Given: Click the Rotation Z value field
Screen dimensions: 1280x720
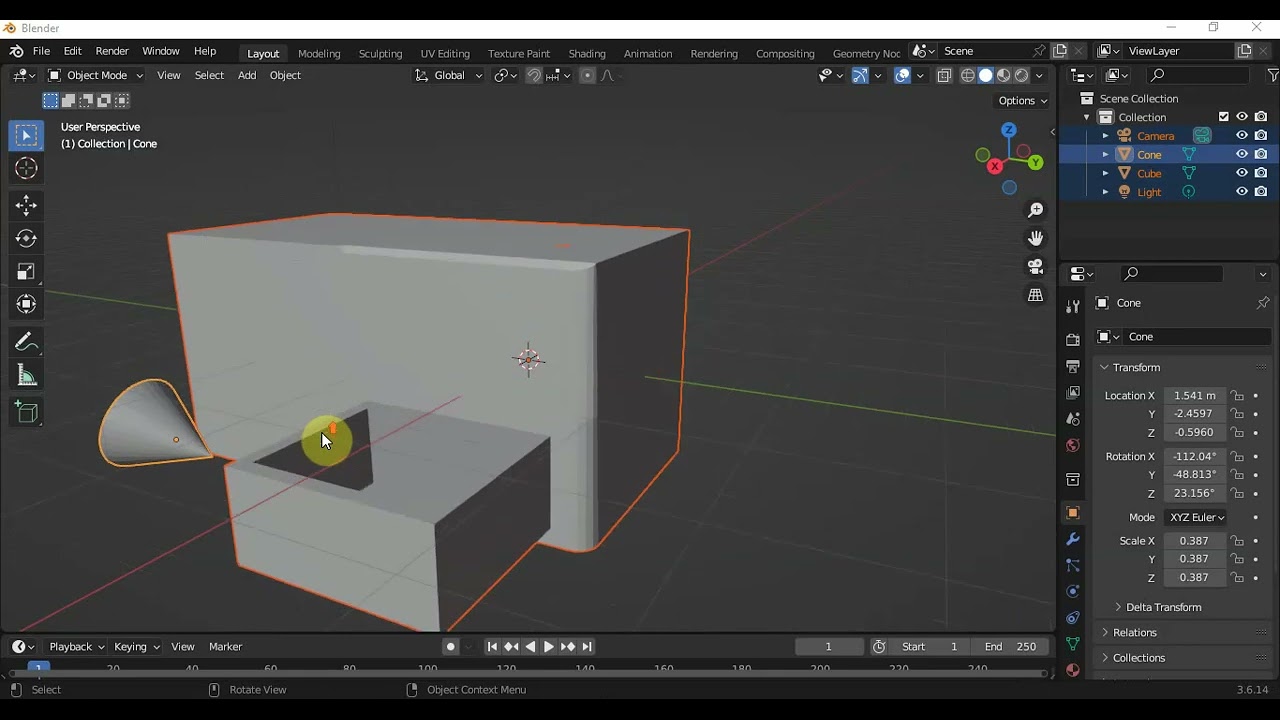Looking at the screenshot, I should [1195, 494].
